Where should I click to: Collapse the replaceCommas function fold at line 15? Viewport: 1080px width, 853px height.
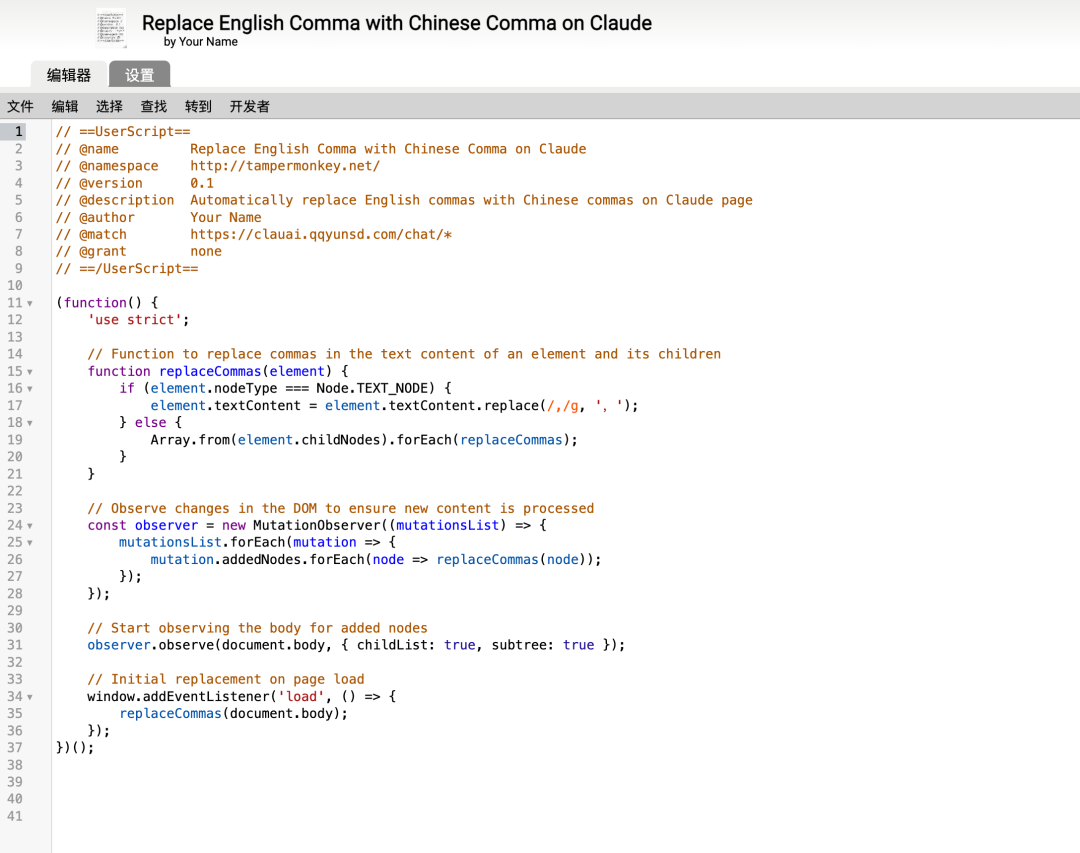coord(30,371)
